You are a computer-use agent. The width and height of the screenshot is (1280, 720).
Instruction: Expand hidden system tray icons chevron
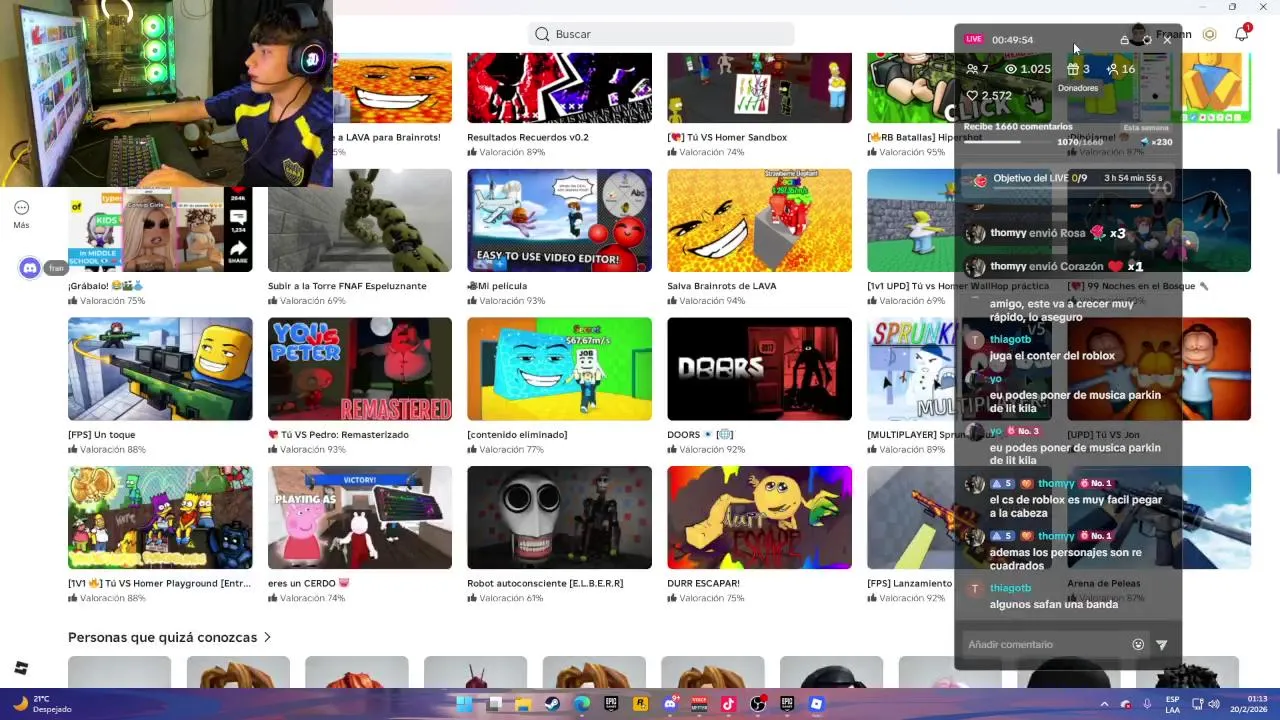tap(1104, 704)
